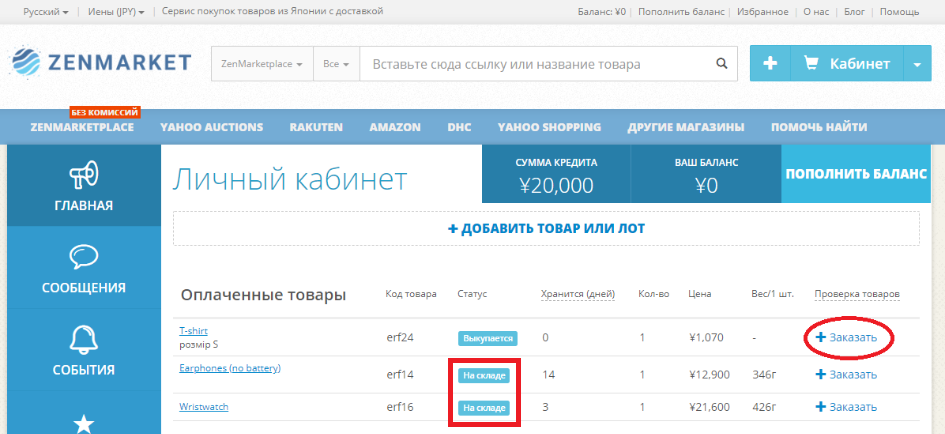Open the О нас link

click(x=816, y=11)
